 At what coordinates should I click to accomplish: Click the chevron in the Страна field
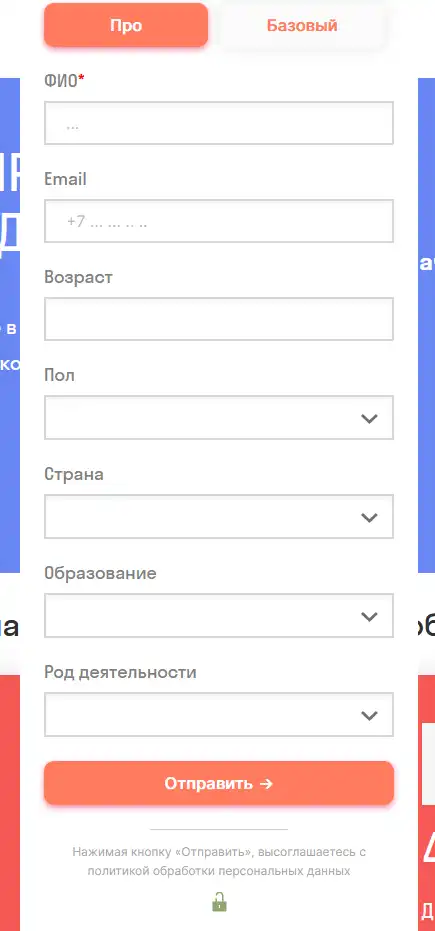pos(369,518)
